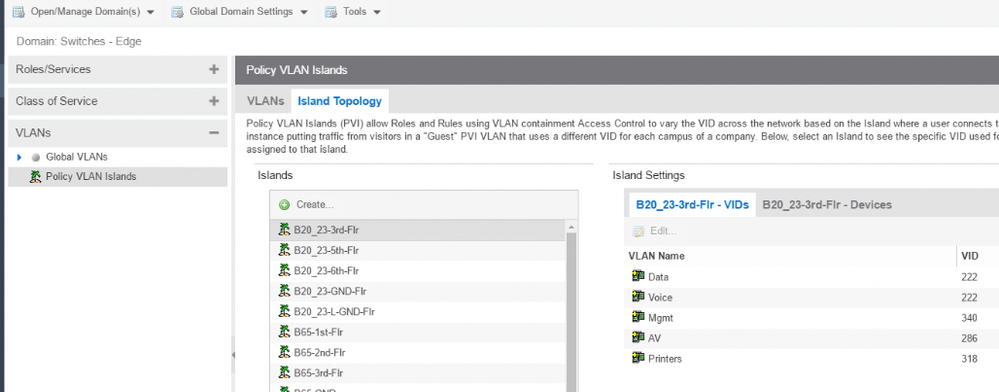Select the Printers VLAN row
The image size is (999, 392).
point(812,358)
